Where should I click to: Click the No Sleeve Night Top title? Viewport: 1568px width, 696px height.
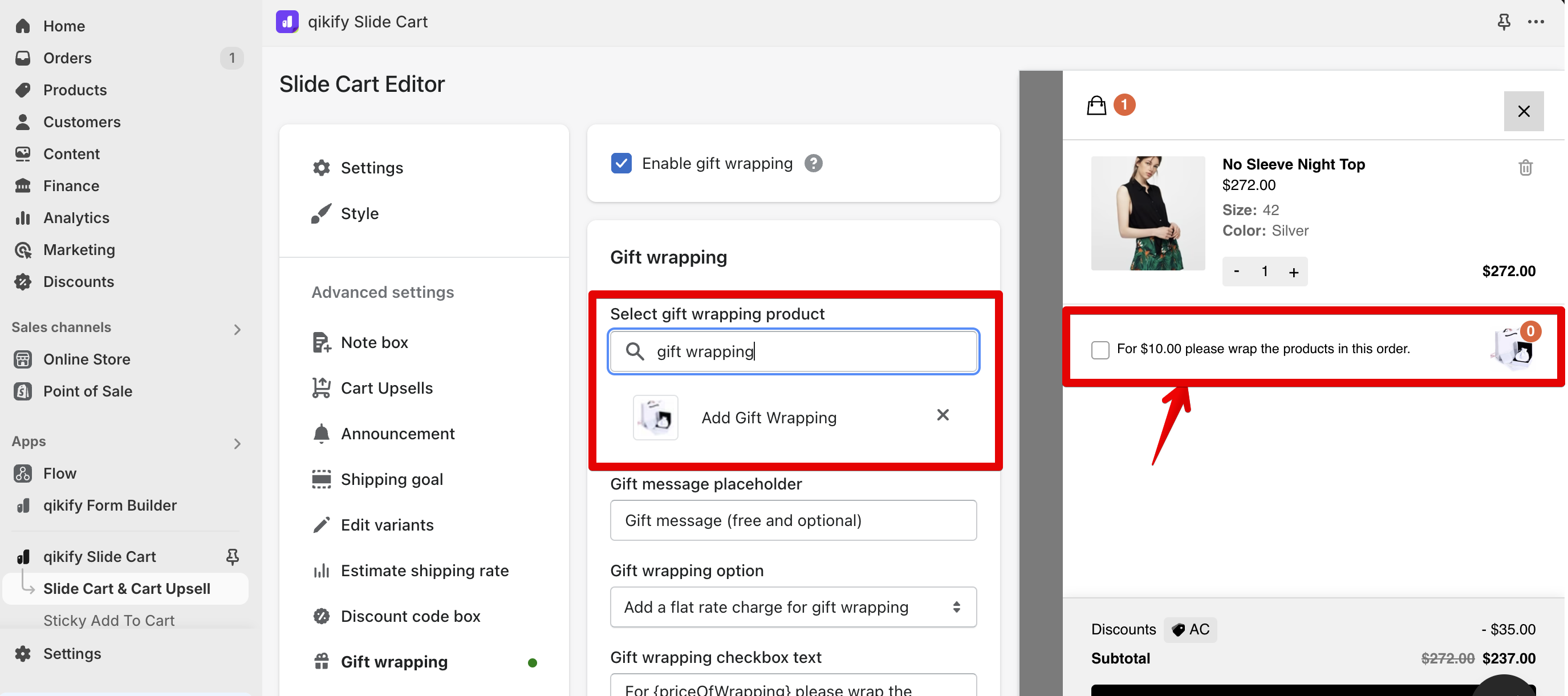1294,164
